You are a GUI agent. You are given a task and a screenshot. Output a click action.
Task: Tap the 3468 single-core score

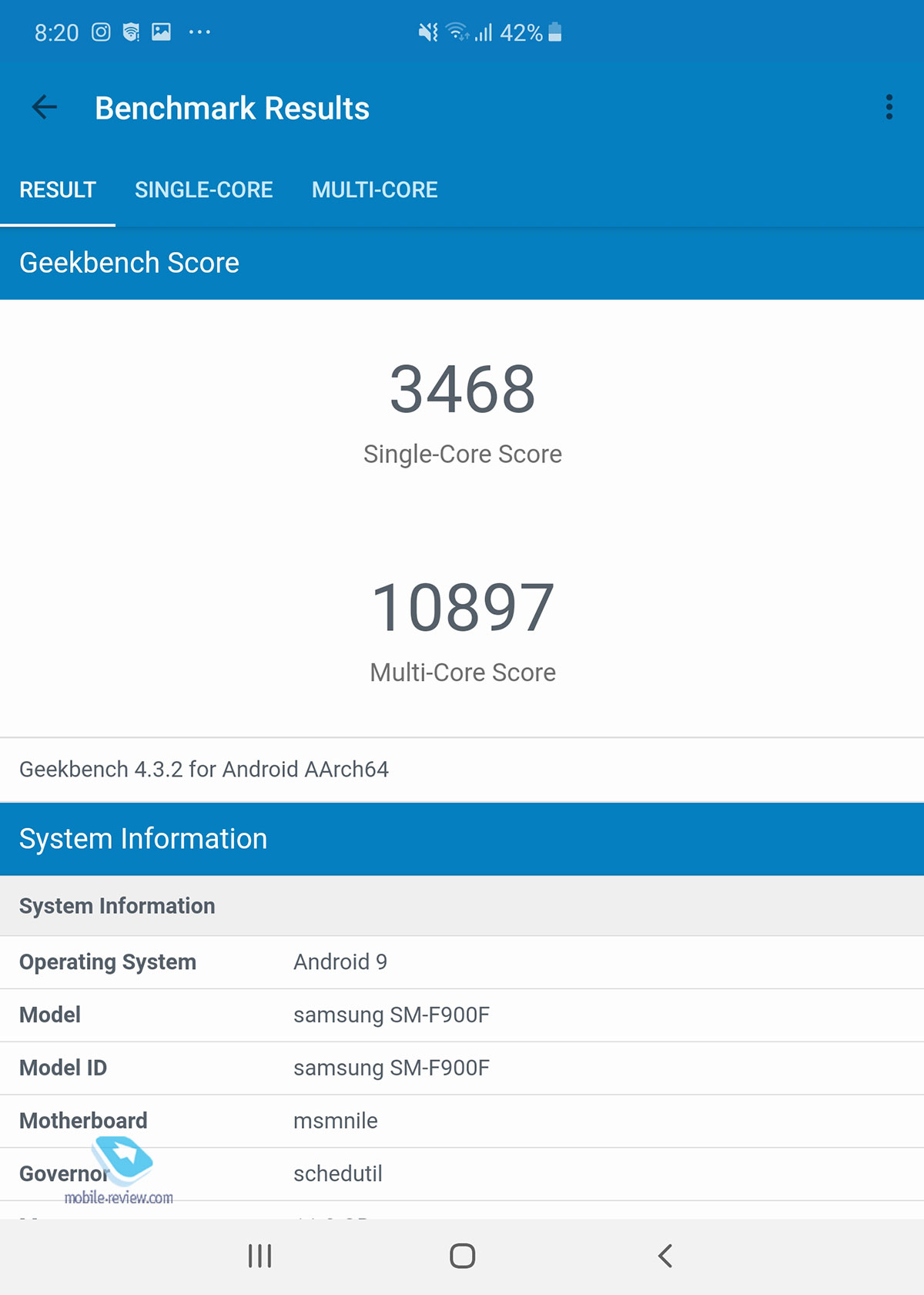[462, 390]
